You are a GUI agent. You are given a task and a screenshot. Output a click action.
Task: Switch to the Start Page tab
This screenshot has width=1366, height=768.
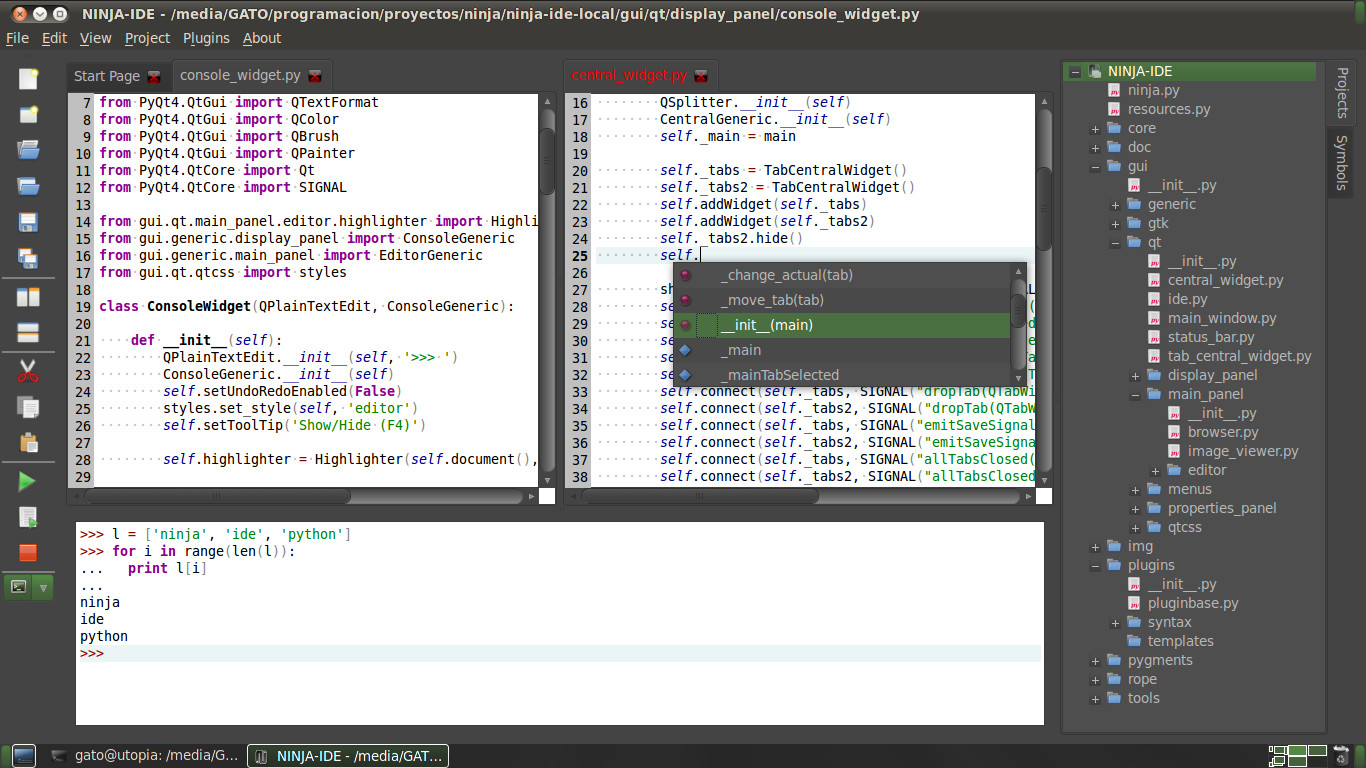coord(107,76)
